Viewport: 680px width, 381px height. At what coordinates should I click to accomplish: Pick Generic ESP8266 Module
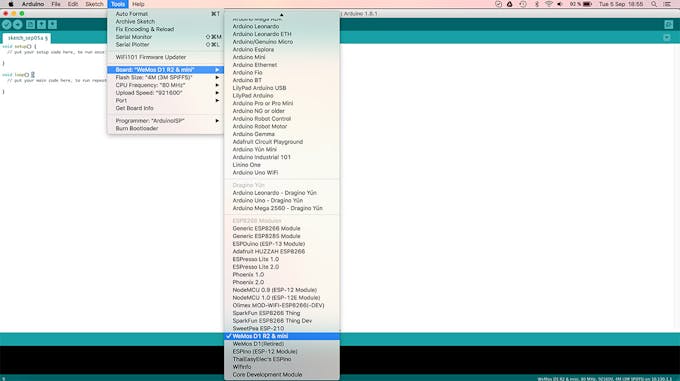[282, 228]
